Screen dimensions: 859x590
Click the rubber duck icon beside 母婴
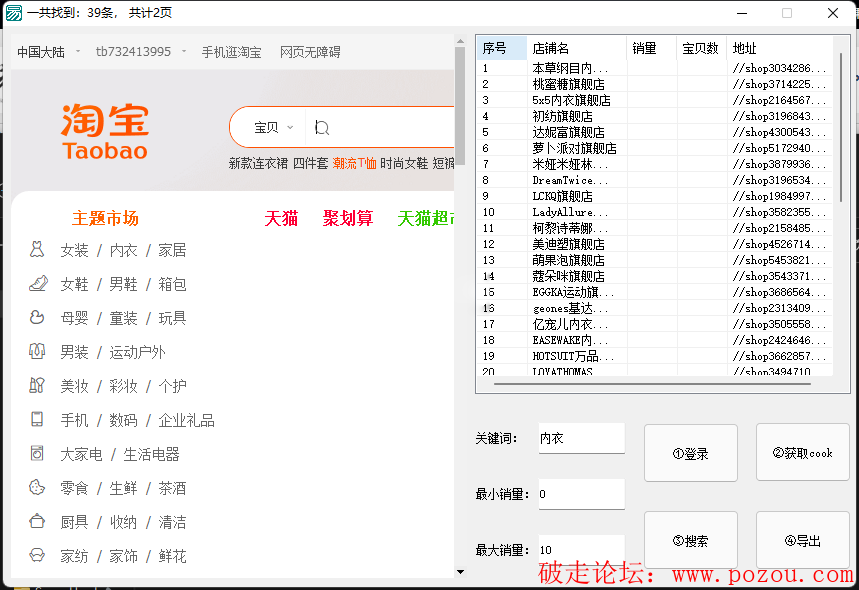37,318
